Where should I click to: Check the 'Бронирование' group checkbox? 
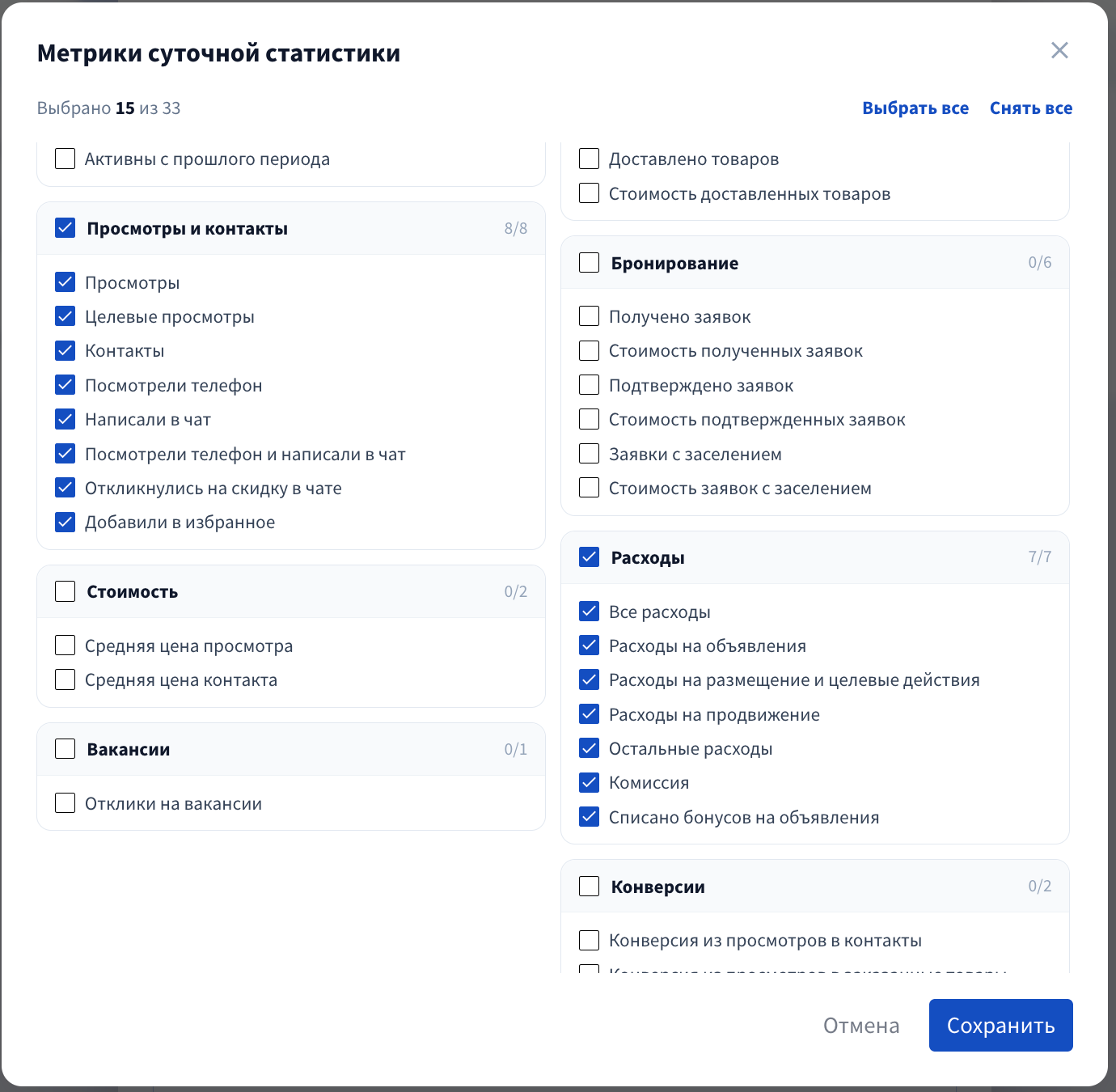coord(590,263)
